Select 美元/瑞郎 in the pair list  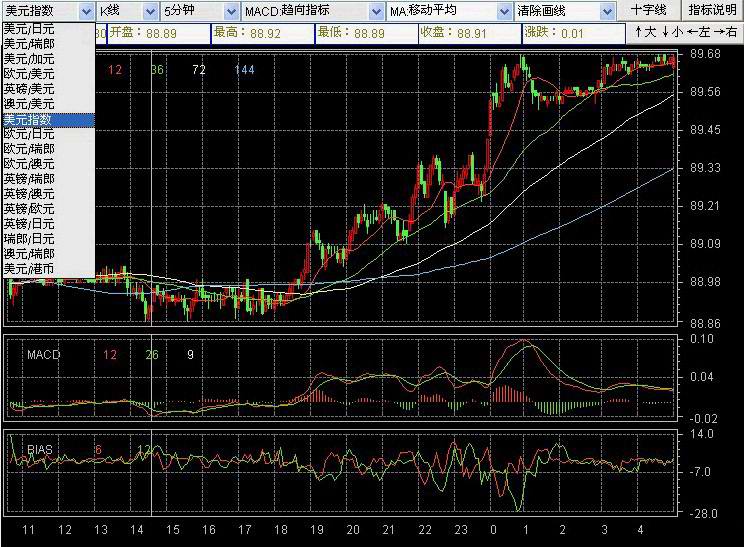click(48, 44)
